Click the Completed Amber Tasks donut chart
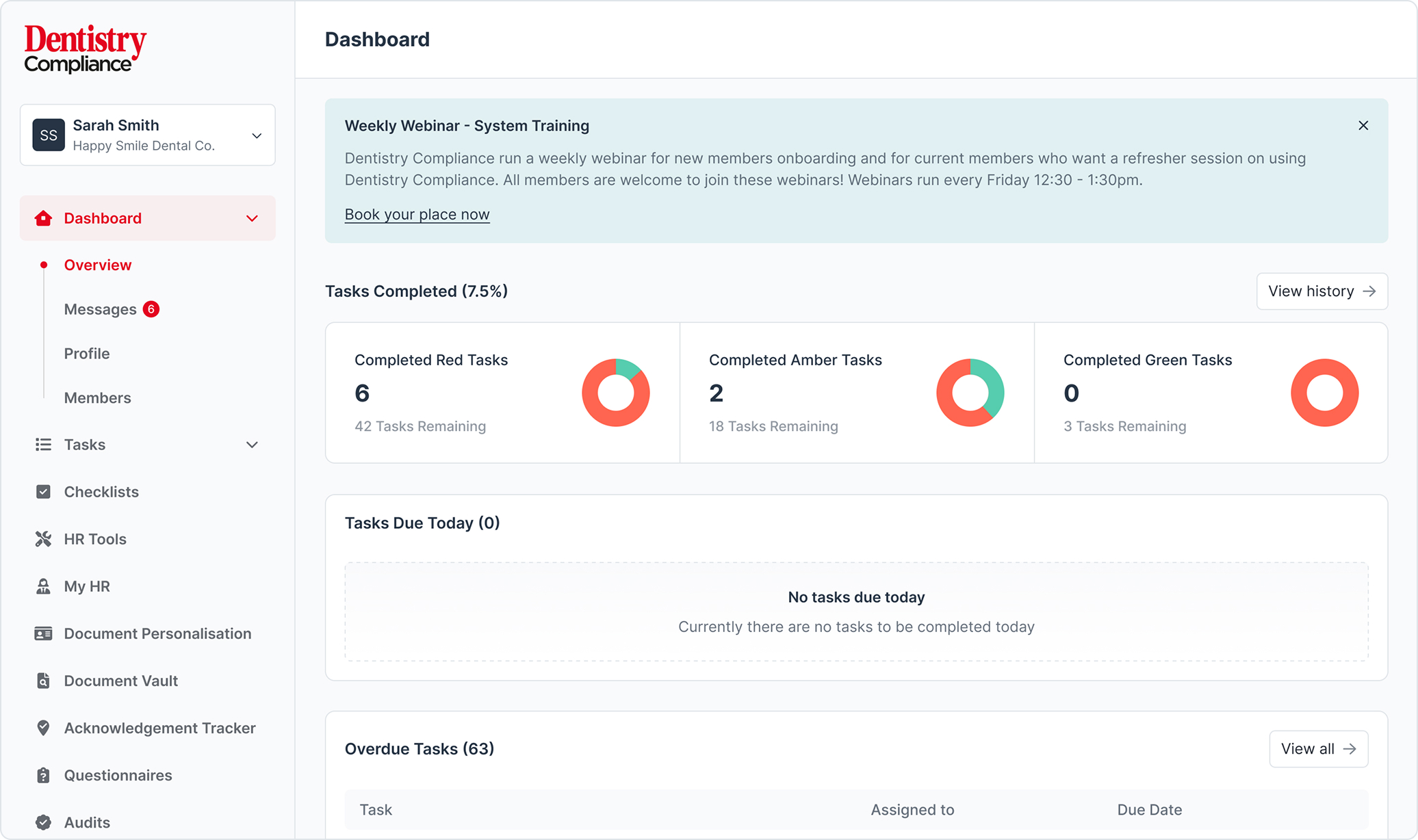 (970, 393)
